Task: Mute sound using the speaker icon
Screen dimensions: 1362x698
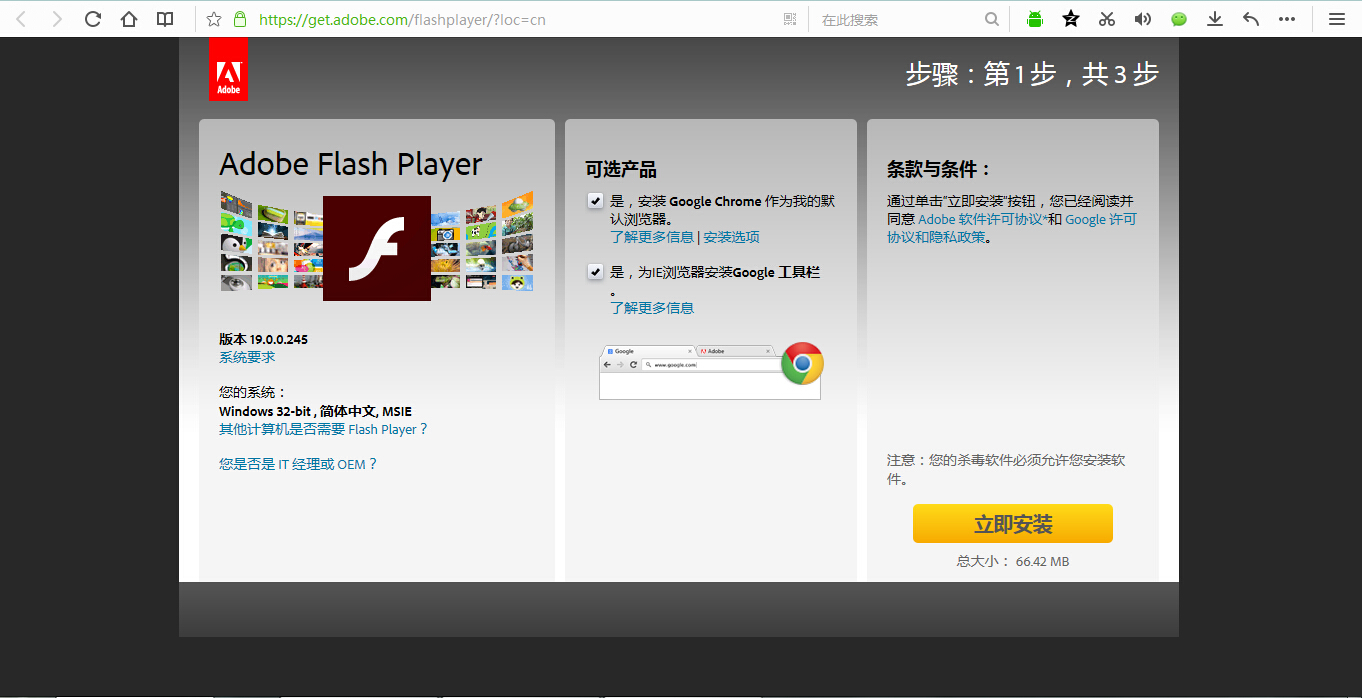Action: (x=1142, y=19)
